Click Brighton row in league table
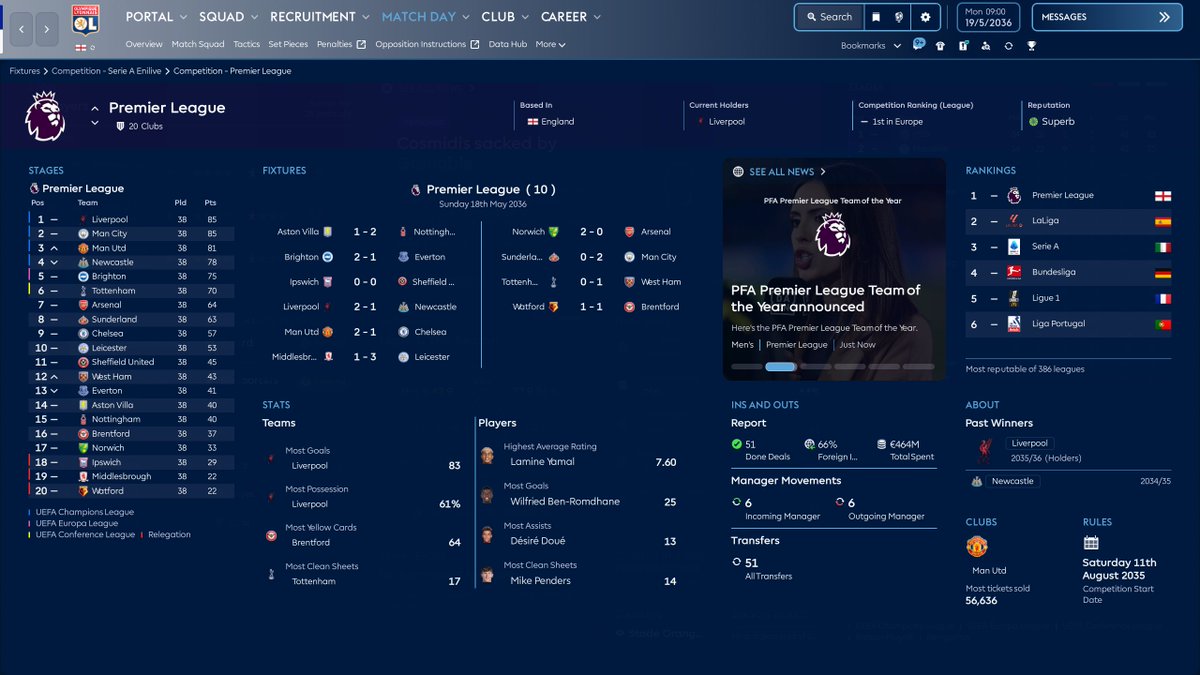The width and height of the screenshot is (1200, 675). coord(131,276)
